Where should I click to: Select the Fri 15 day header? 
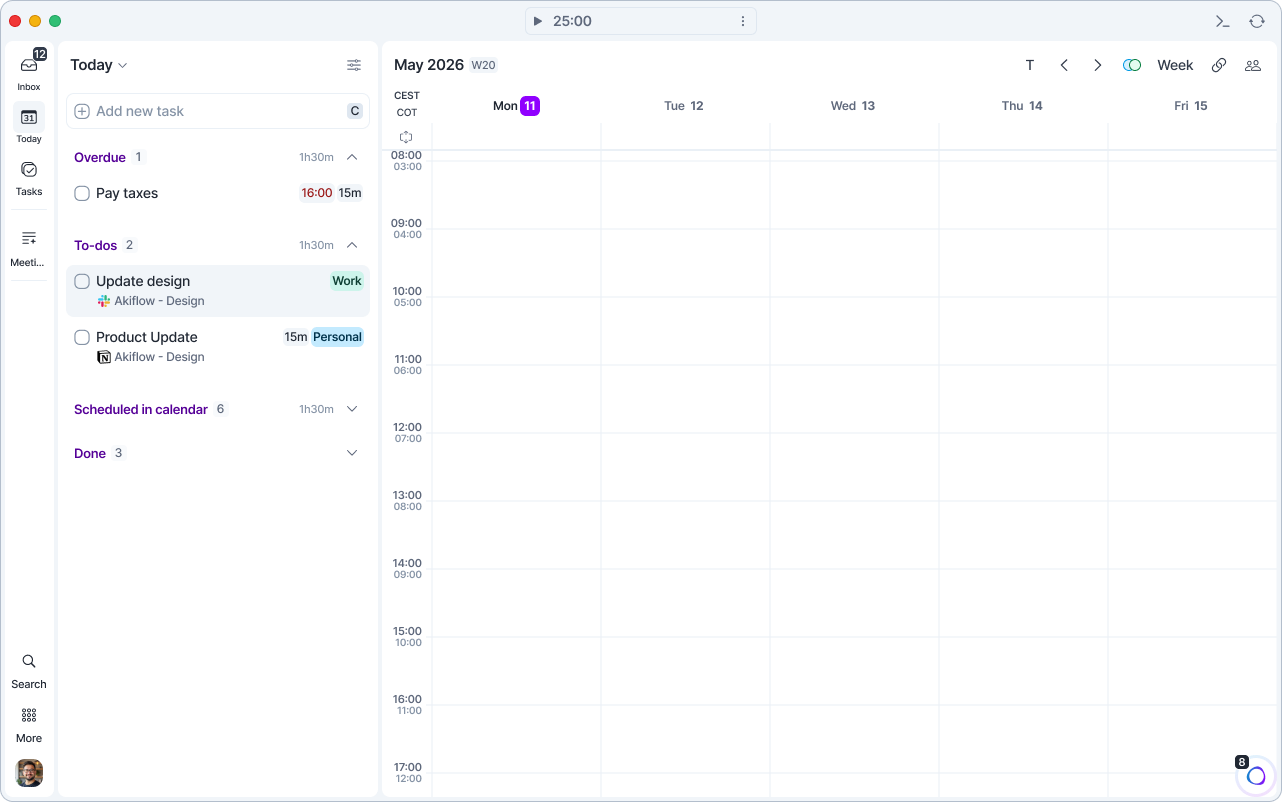pos(1191,106)
